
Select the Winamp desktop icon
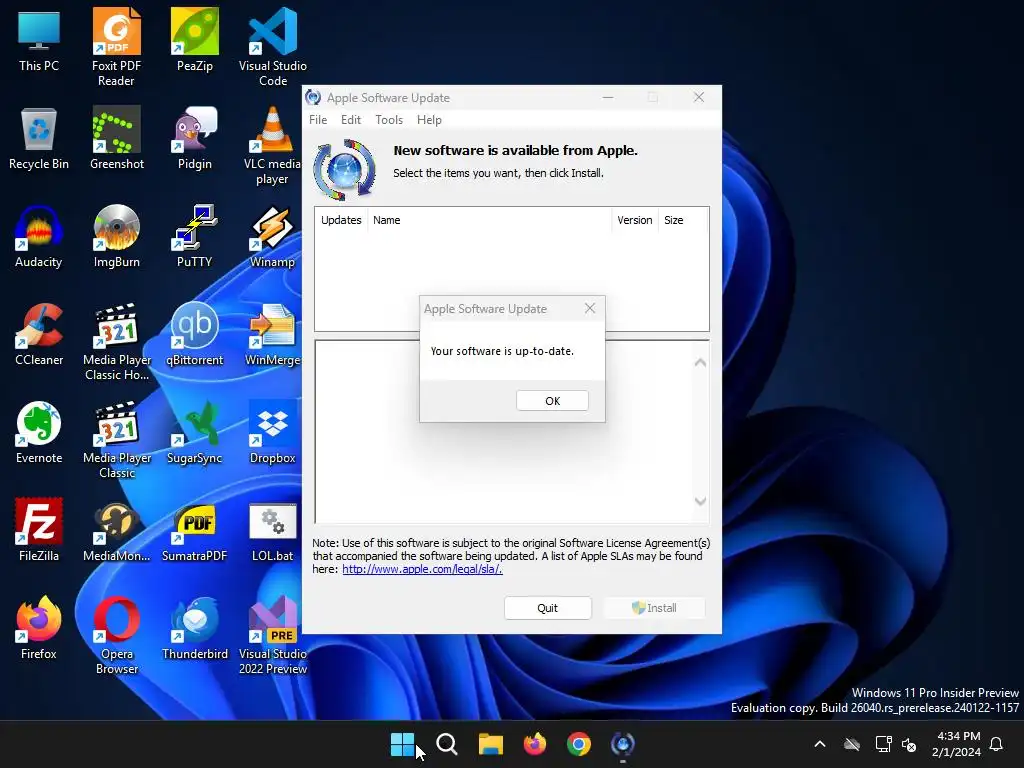coord(272,236)
